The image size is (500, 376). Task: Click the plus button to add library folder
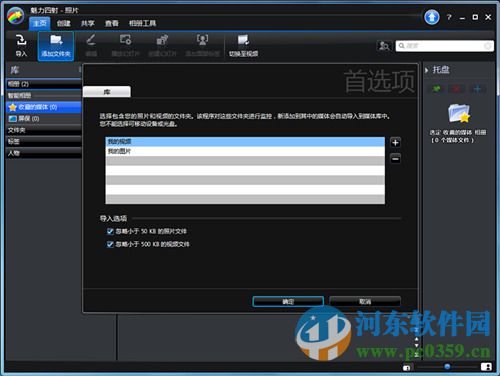[x=395, y=143]
